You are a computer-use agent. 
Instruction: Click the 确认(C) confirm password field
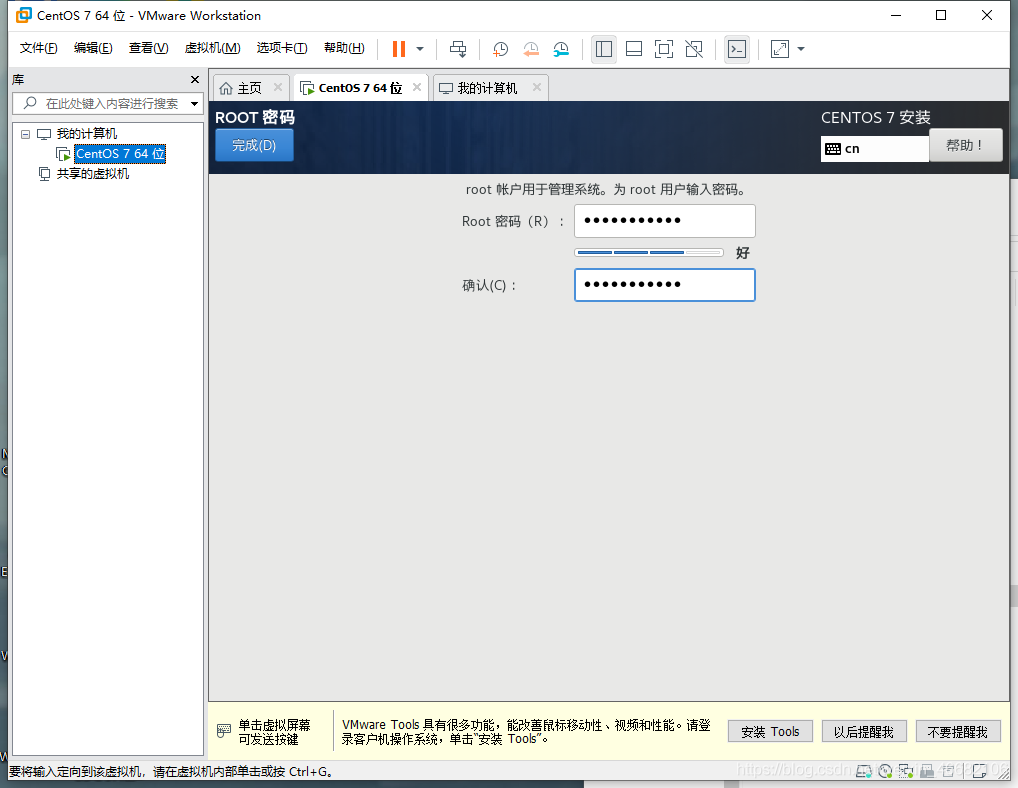click(x=665, y=285)
